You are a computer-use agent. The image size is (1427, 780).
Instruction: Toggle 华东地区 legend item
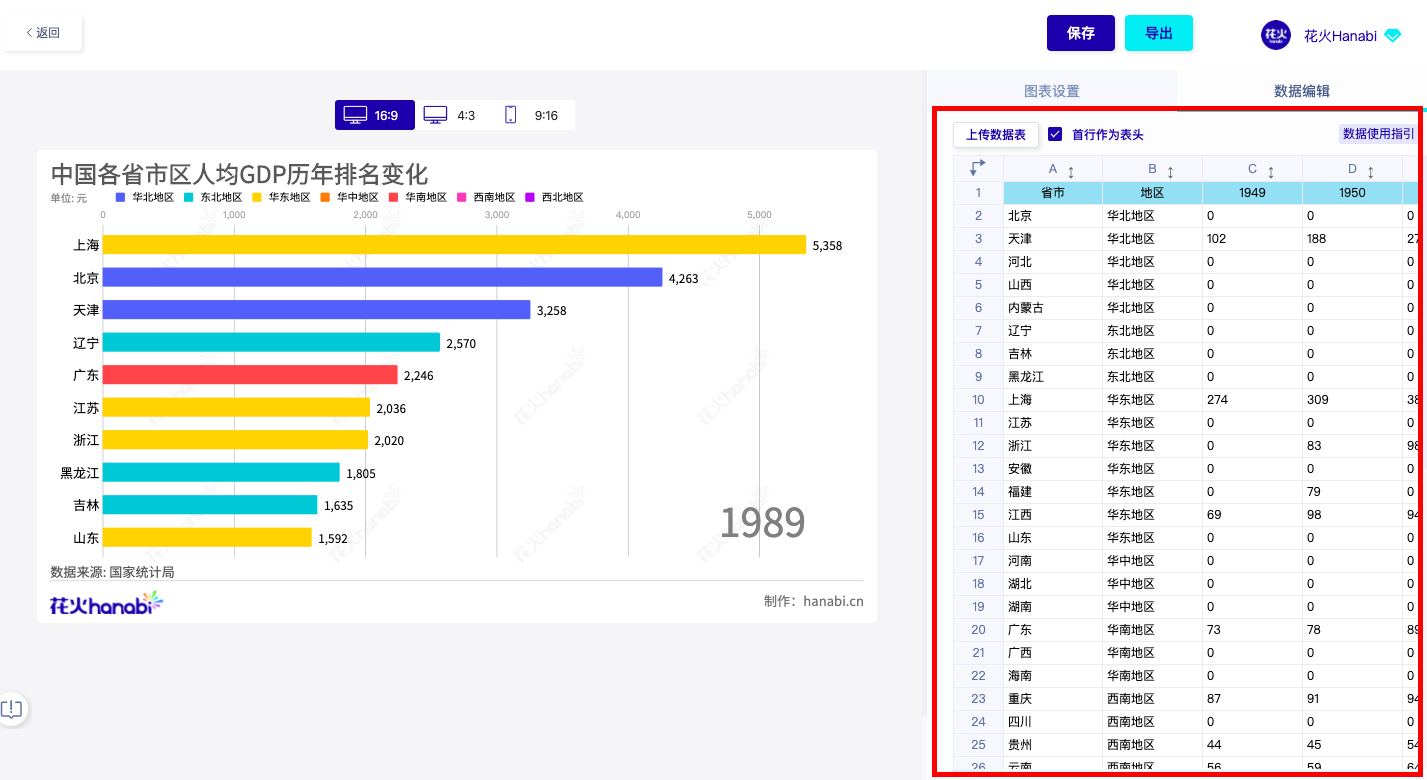(x=281, y=198)
